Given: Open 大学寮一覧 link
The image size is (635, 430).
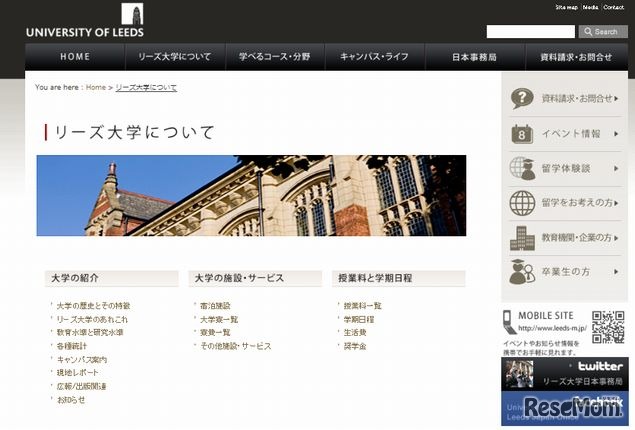Looking at the screenshot, I should [219, 319].
